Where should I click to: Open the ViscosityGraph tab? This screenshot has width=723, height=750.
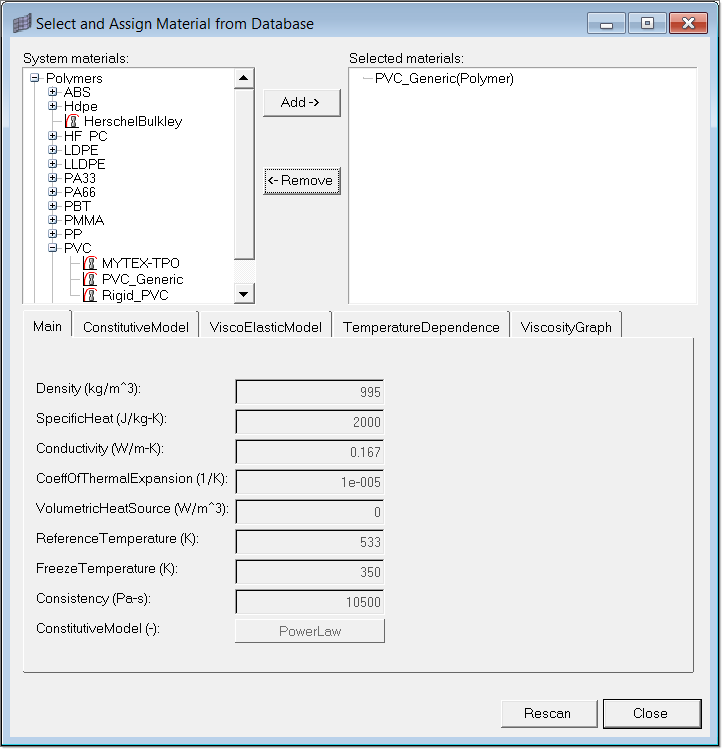(x=566, y=327)
